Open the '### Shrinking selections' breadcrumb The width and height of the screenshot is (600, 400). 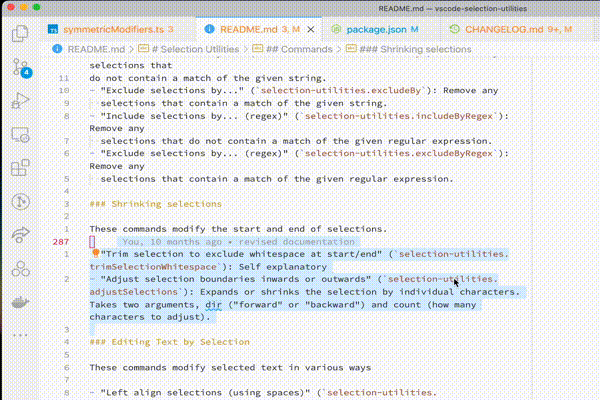coord(409,49)
